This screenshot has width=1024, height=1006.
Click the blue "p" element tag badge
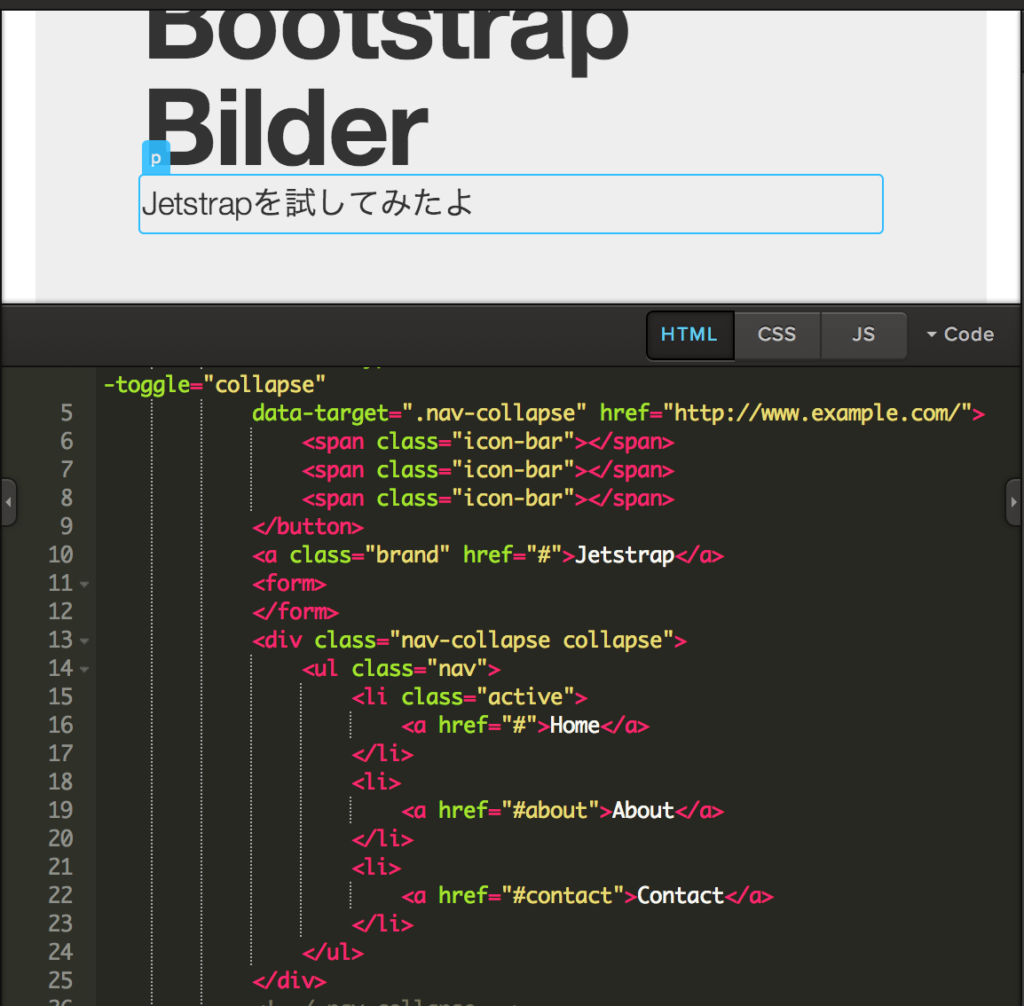156,156
